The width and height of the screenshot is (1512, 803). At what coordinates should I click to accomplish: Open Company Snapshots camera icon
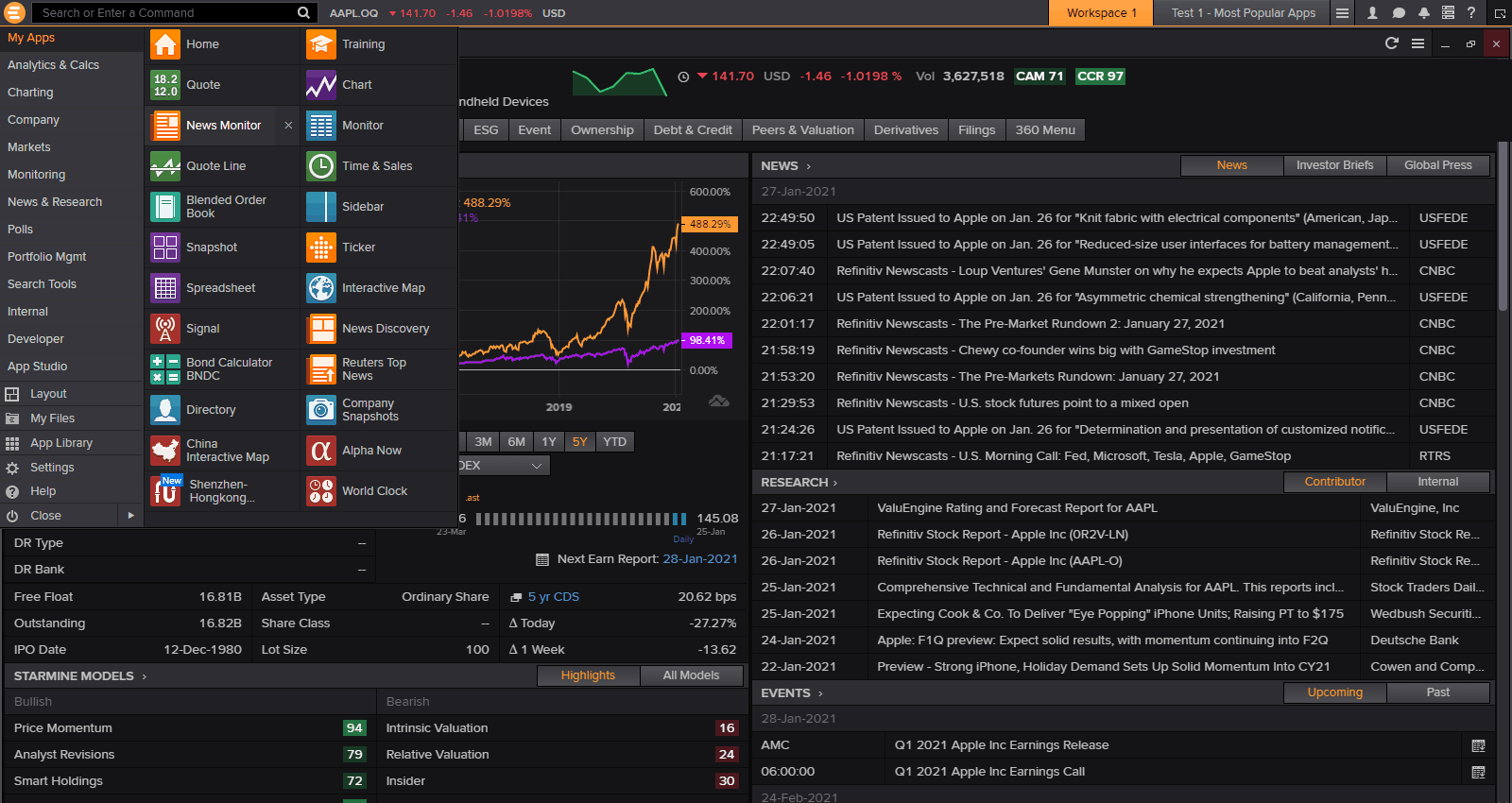(x=321, y=410)
